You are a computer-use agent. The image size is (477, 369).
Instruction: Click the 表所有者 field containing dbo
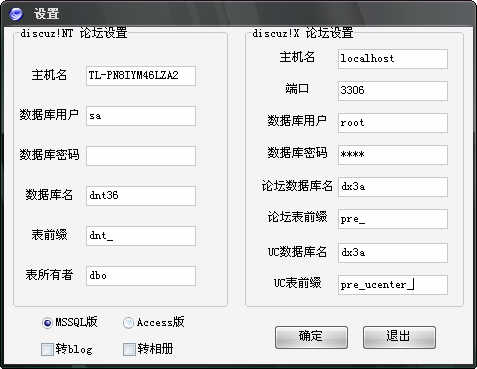click(141, 276)
